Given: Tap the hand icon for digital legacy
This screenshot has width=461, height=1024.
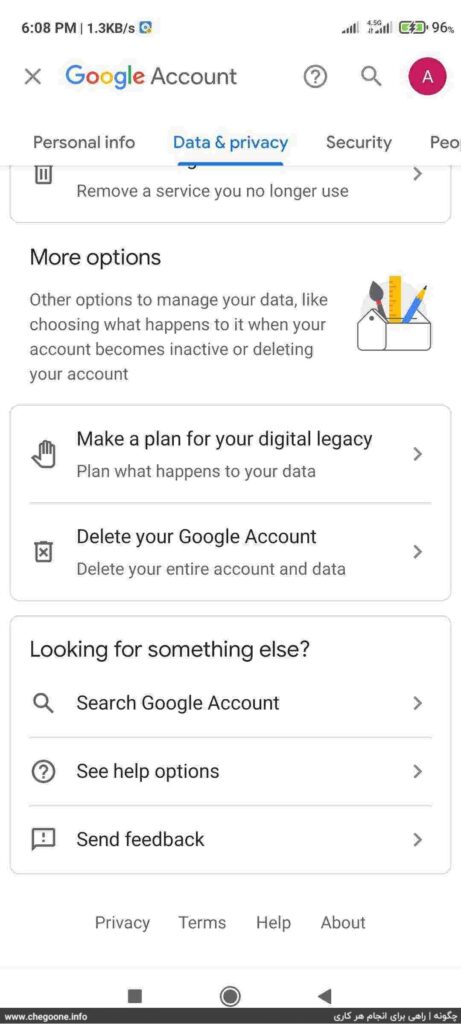Looking at the screenshot, I should point(43,454).
